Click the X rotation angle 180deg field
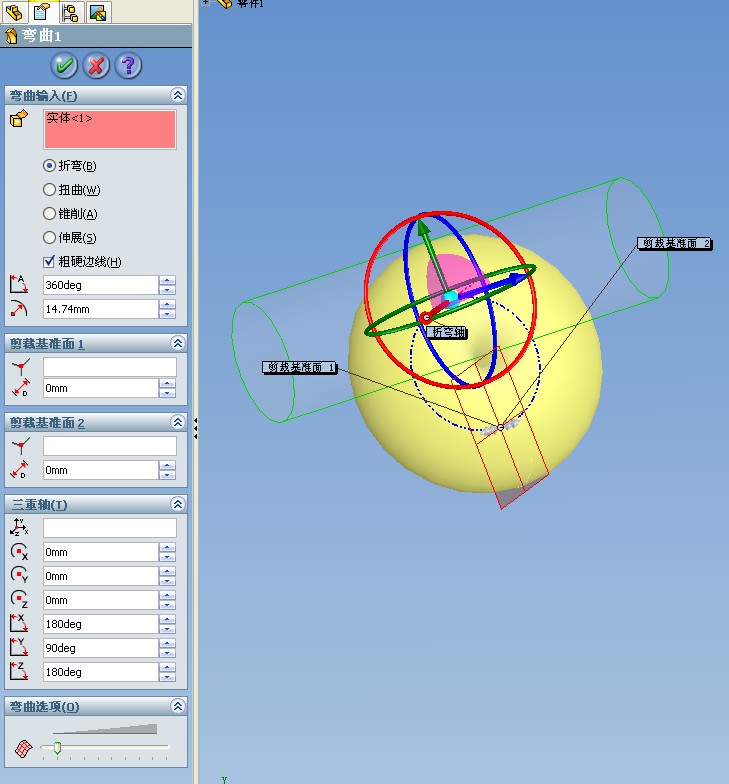Viewport: 729px width, 784px height. (100, 624)
